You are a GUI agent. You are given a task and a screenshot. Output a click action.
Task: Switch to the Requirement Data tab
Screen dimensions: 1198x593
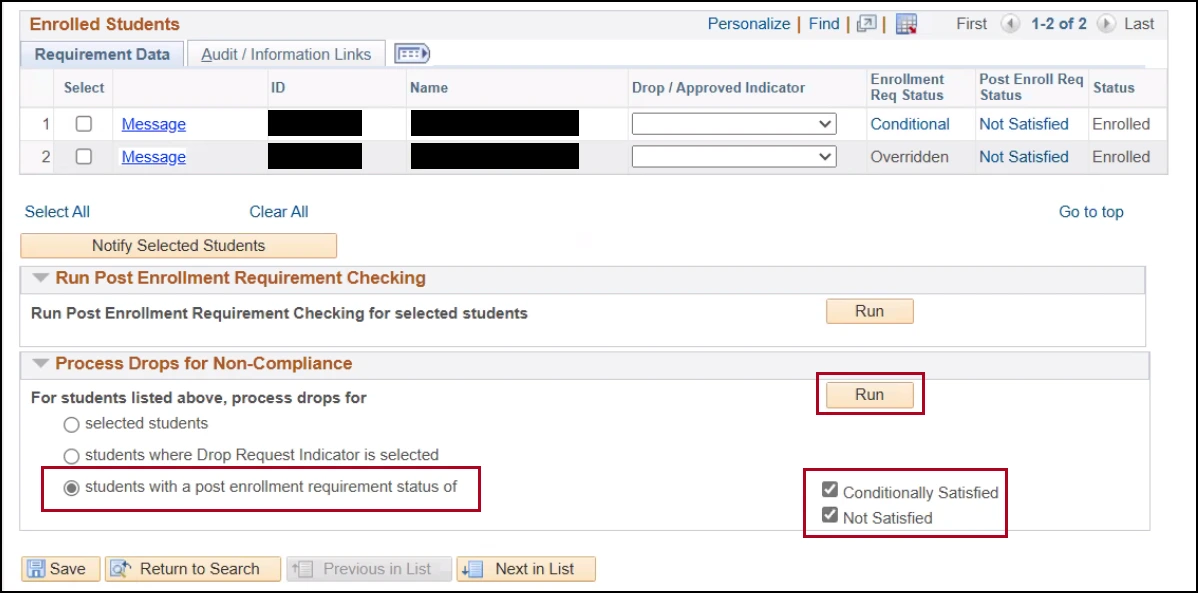pos(102,54)
